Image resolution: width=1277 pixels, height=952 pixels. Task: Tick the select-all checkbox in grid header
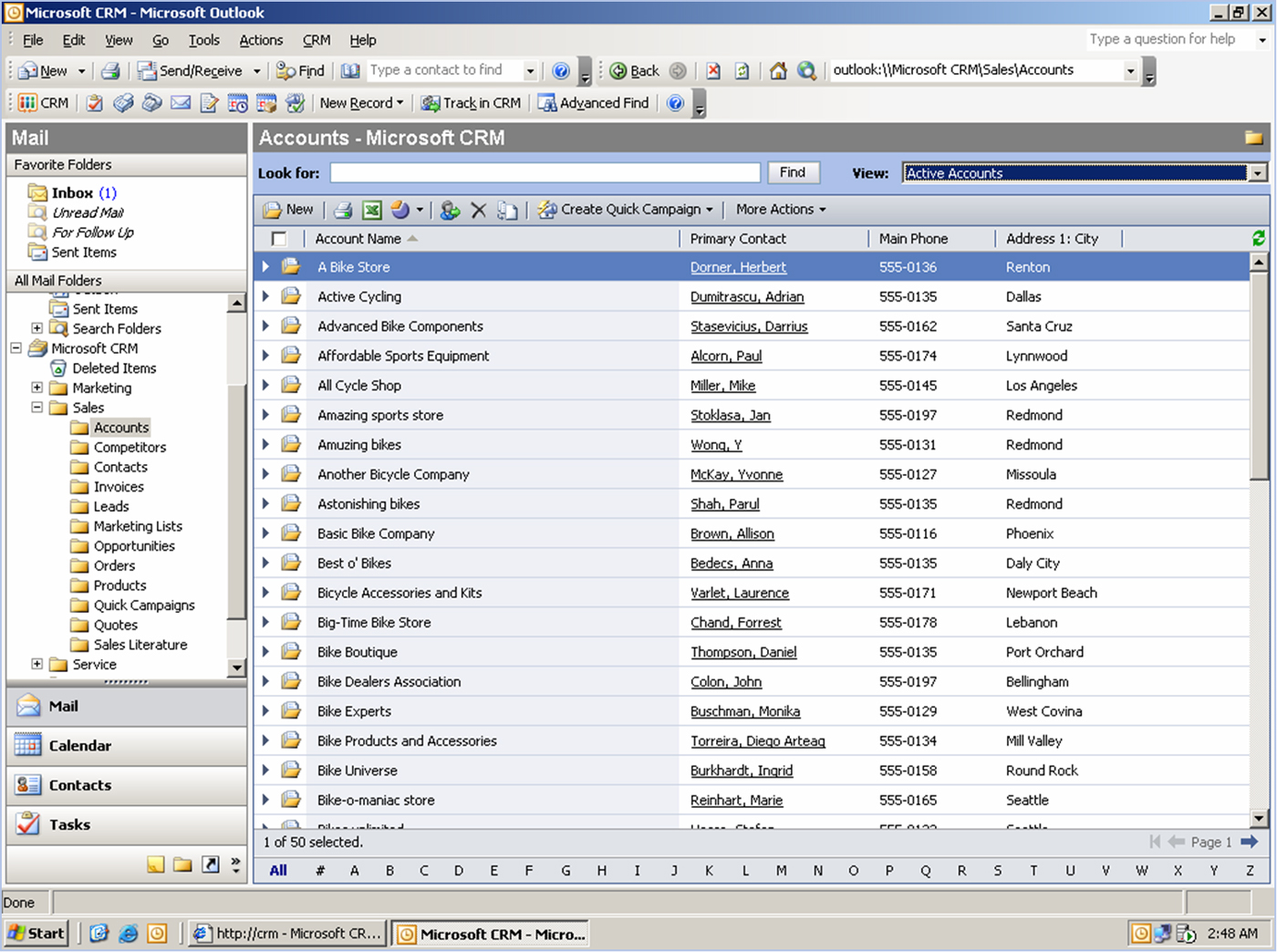pos(279,239)
